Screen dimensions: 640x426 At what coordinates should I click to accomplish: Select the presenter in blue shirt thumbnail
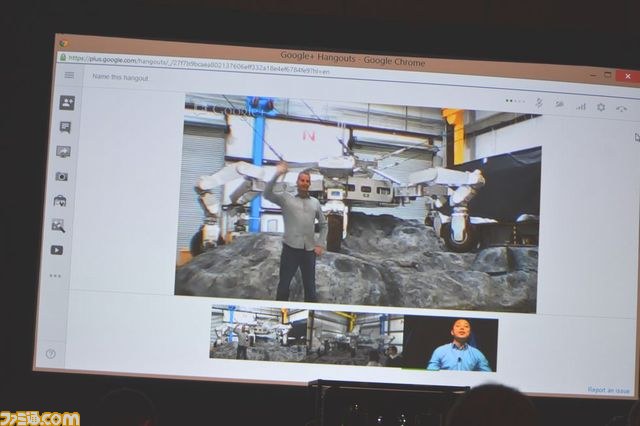click(x=450, y=343)
